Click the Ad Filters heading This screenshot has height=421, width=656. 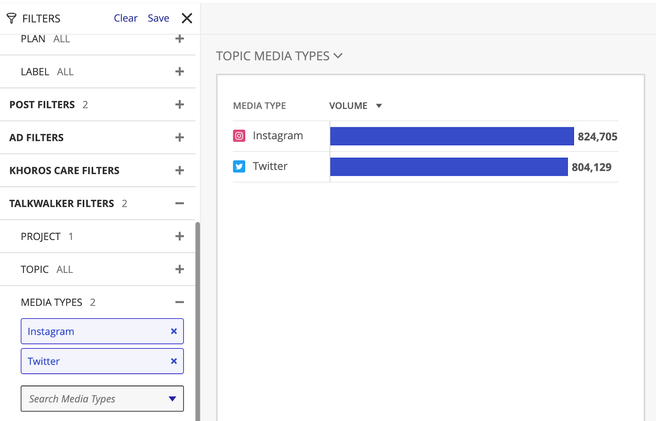36,138
